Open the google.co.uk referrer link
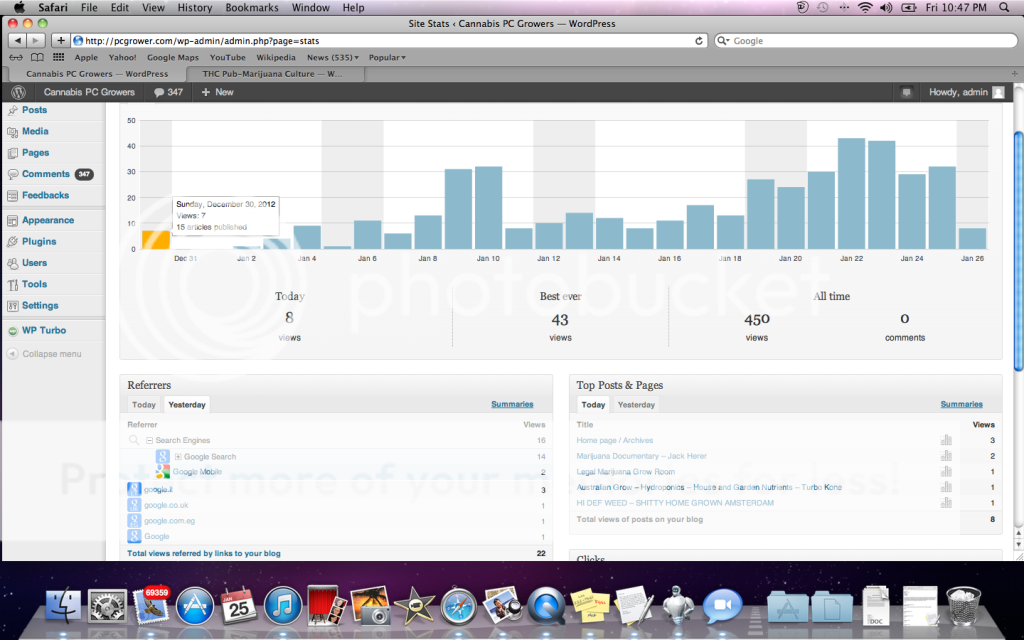The image size is (1024, 640). [166, 505]
